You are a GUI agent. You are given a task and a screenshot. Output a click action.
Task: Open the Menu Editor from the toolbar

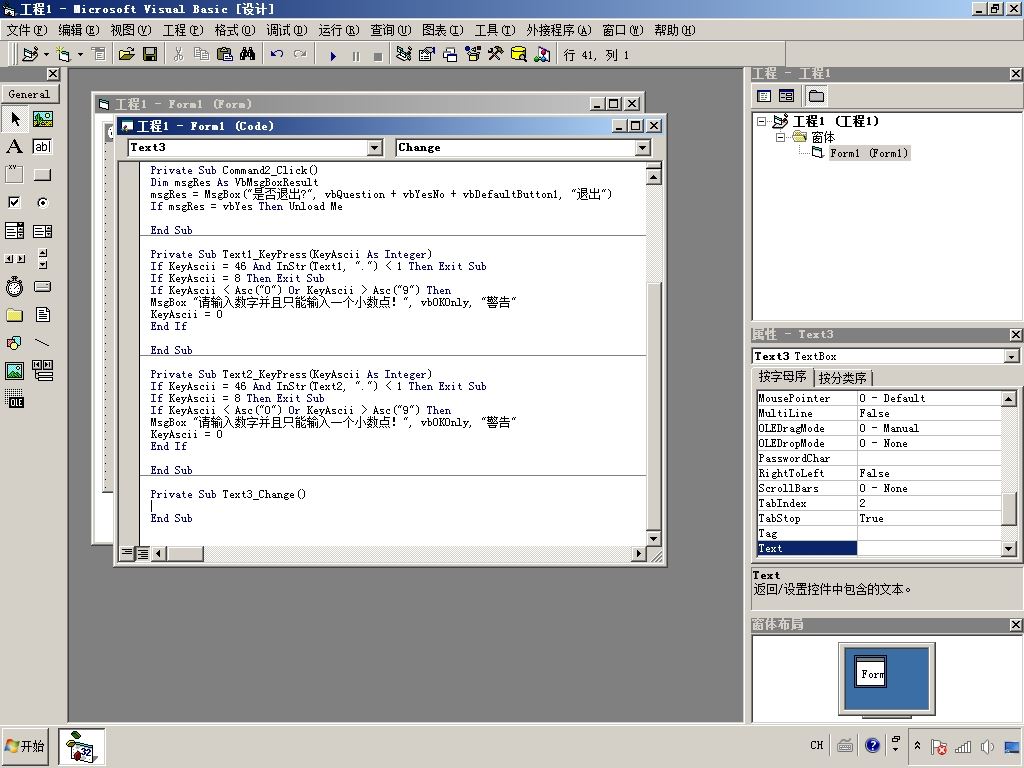point(99,54)
